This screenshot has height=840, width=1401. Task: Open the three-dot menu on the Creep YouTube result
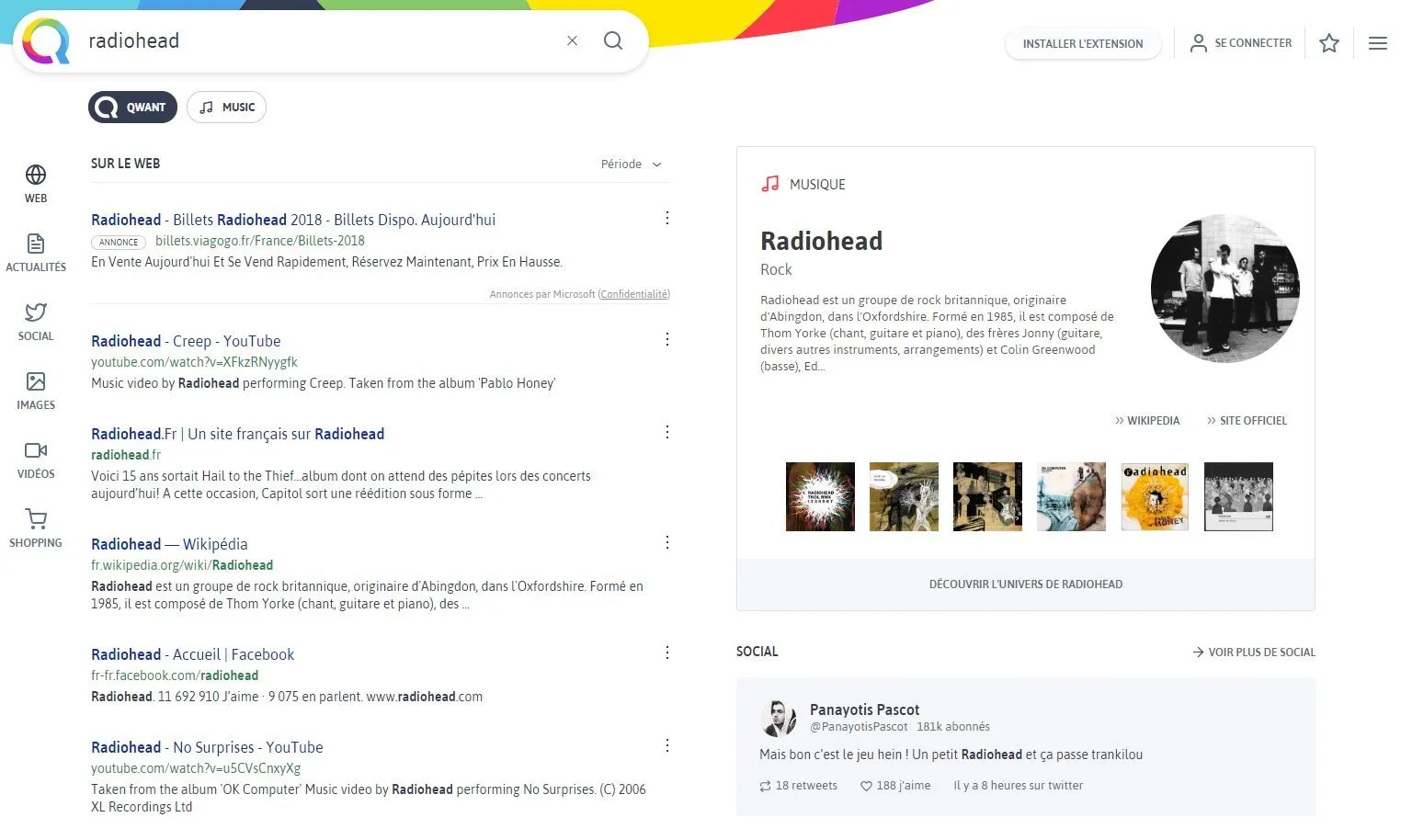(x=666, y=339)
